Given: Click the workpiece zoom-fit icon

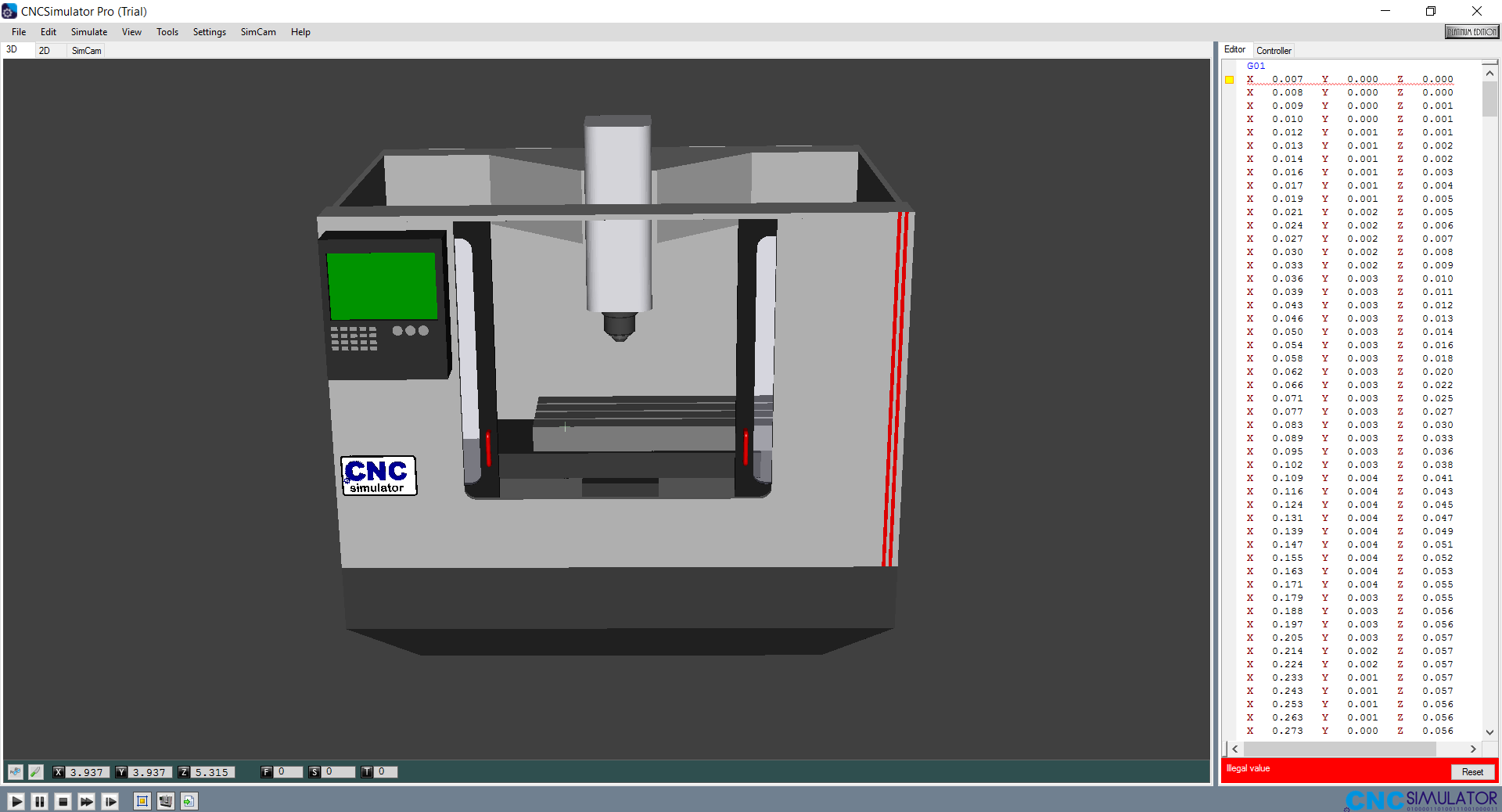Looking at the screenshot, I should pyautogui.click(x=142, y=801).
